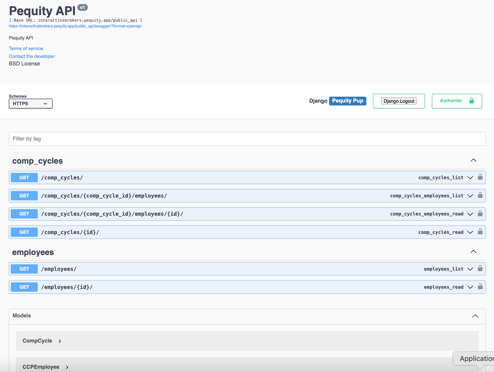The image size is (494, 372).
Task: Open GET /employees/{id}/ endpoint
Action: (247, 287)
